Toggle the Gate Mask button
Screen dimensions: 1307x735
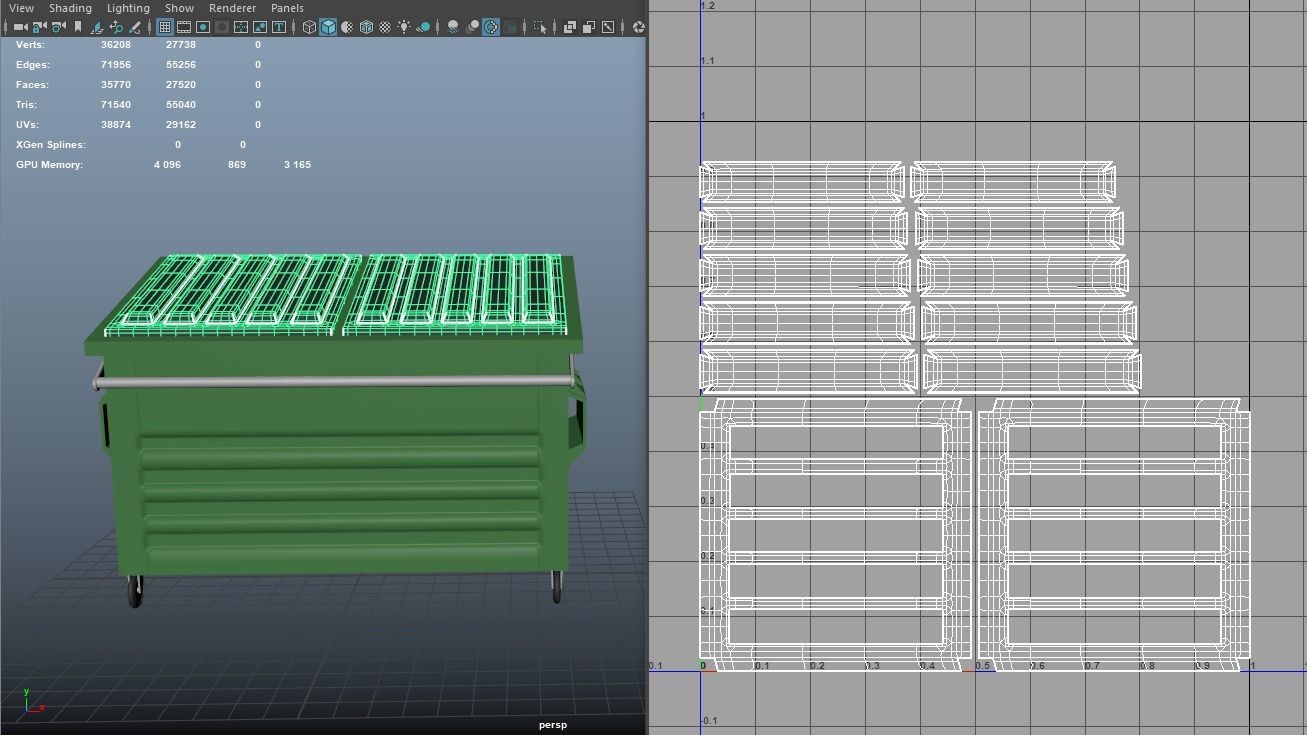point(221,27)
